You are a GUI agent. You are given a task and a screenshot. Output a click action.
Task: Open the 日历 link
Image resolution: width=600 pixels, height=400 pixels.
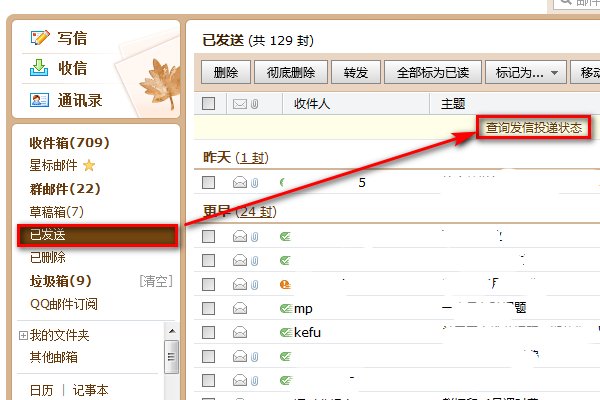tap(41, 390)
